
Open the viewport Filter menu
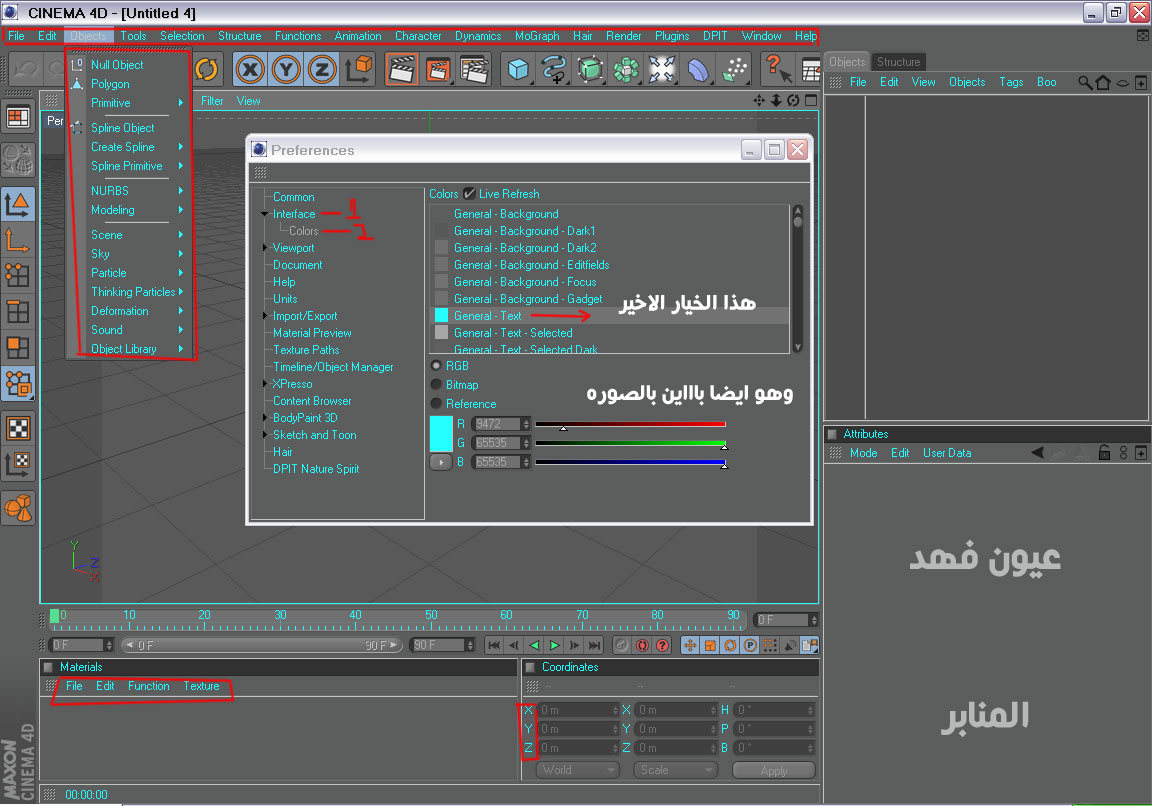pos(212,101)
